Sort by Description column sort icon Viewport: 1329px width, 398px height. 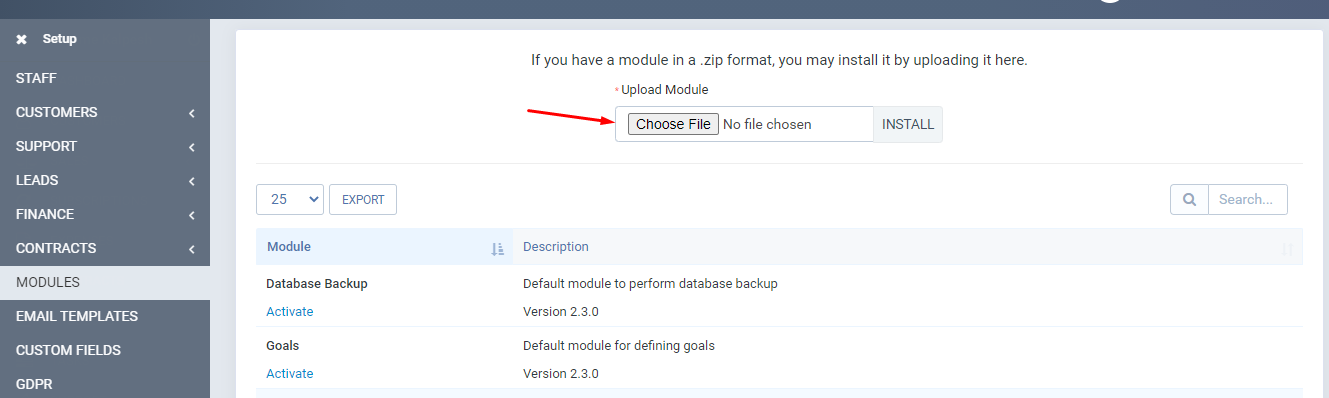[1287, 249]
